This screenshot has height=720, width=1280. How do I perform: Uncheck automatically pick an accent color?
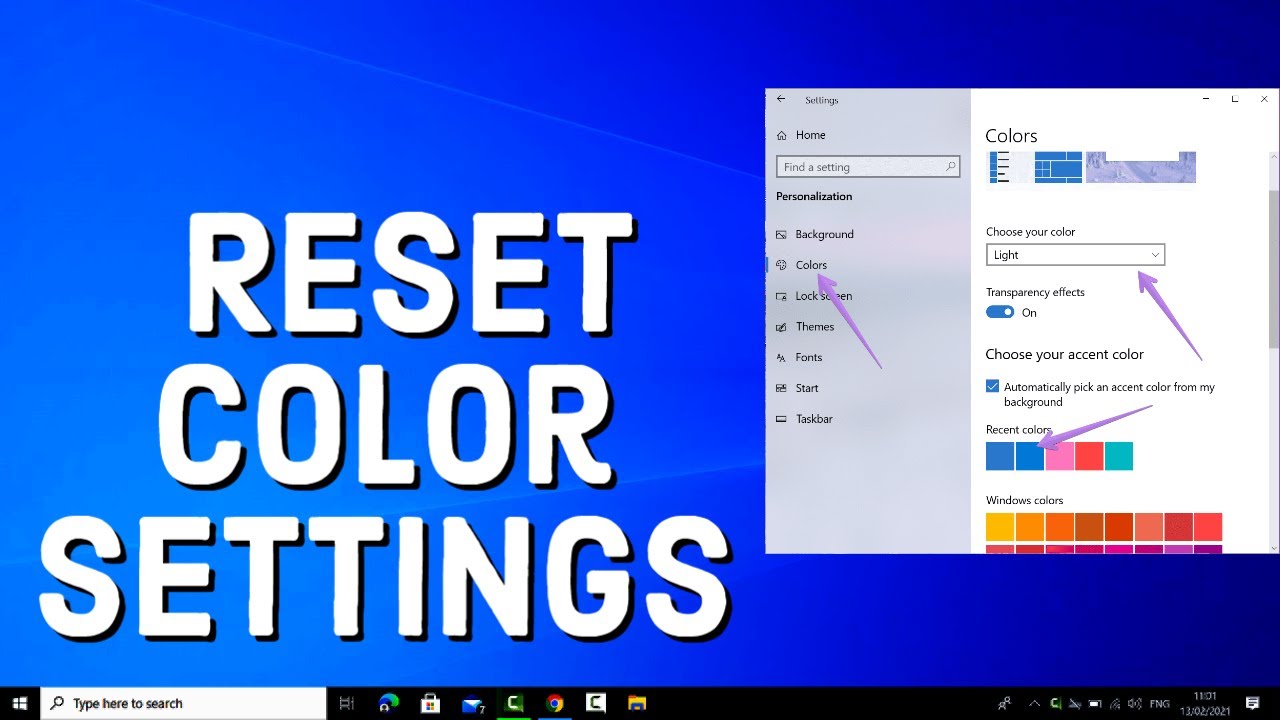992,386
